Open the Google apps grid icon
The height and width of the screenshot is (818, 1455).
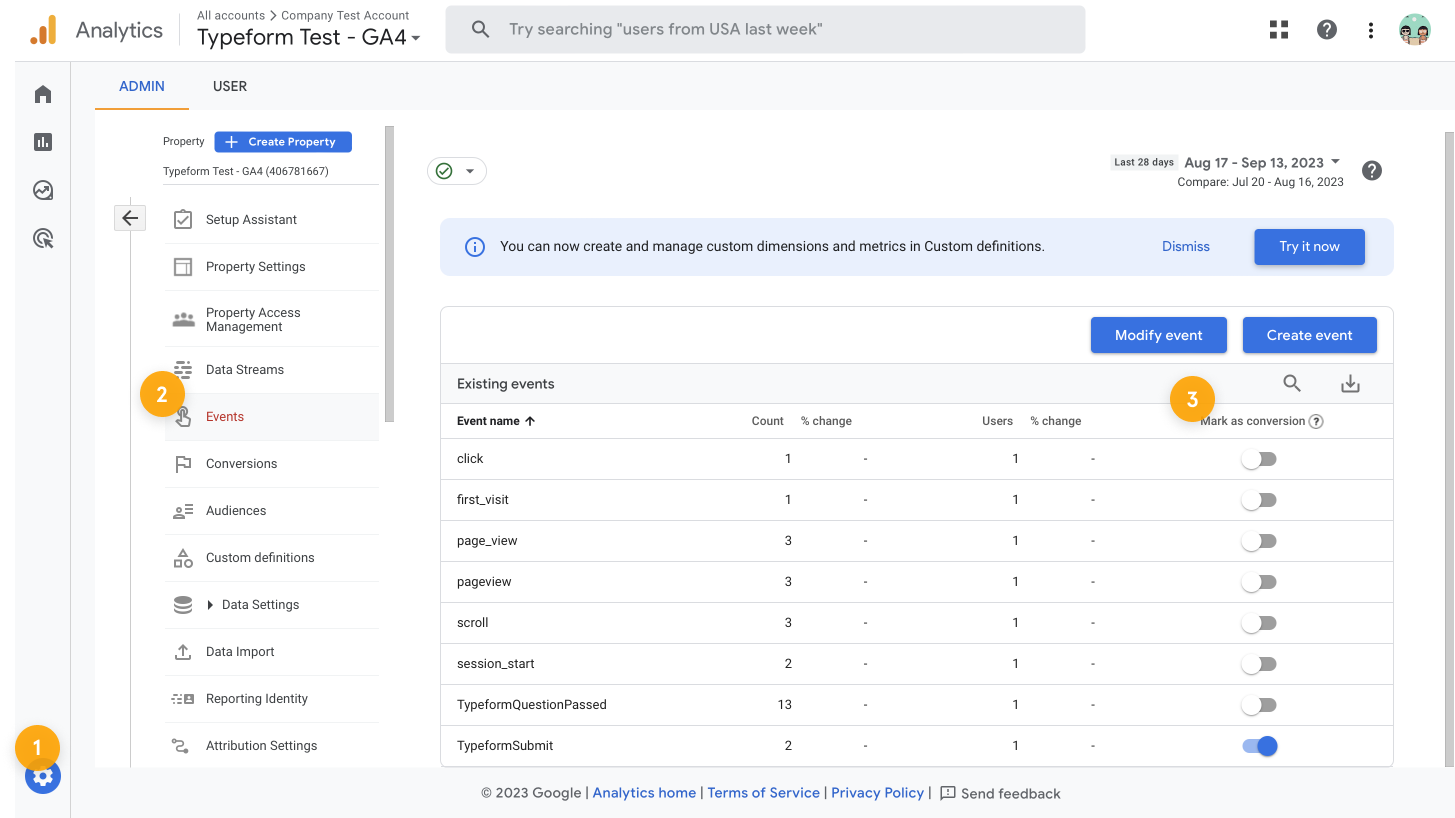[x=1279, y=30]
